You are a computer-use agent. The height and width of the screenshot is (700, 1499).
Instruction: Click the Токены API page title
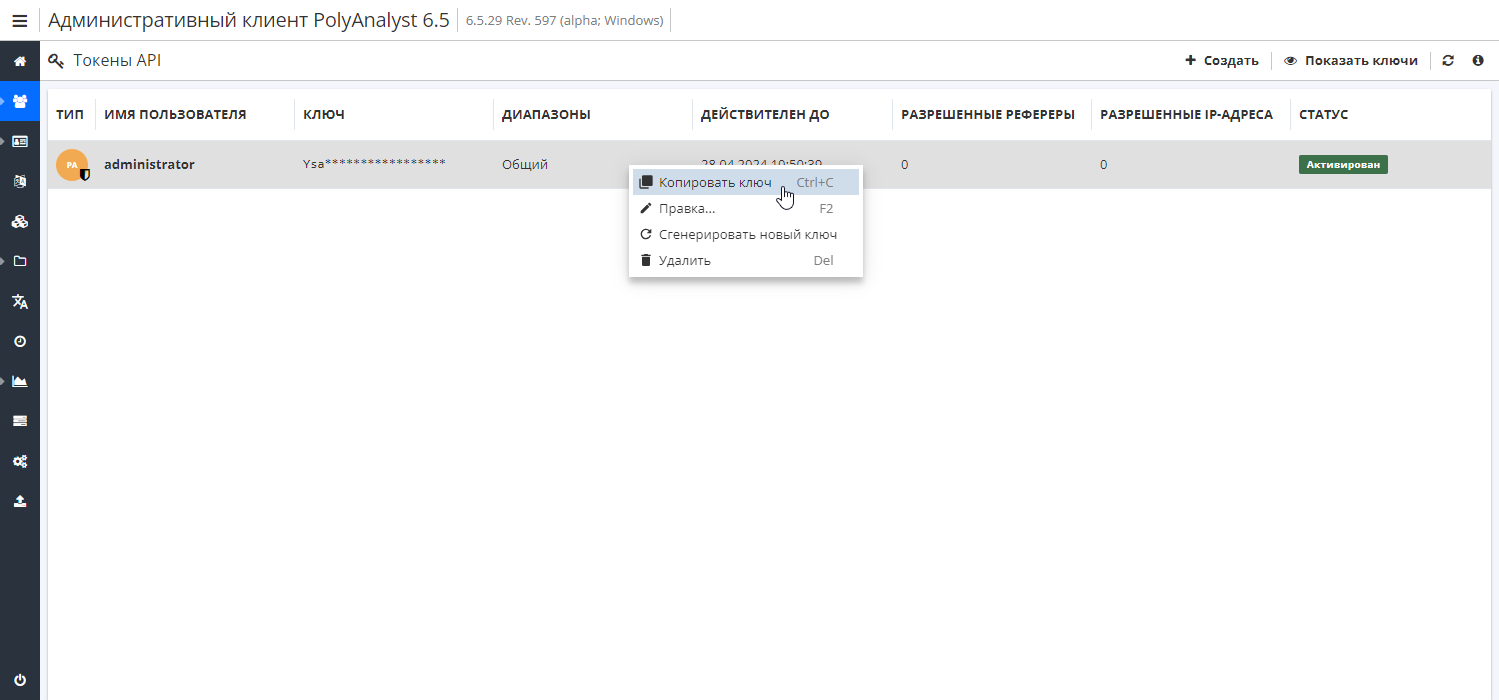point(117,61)
